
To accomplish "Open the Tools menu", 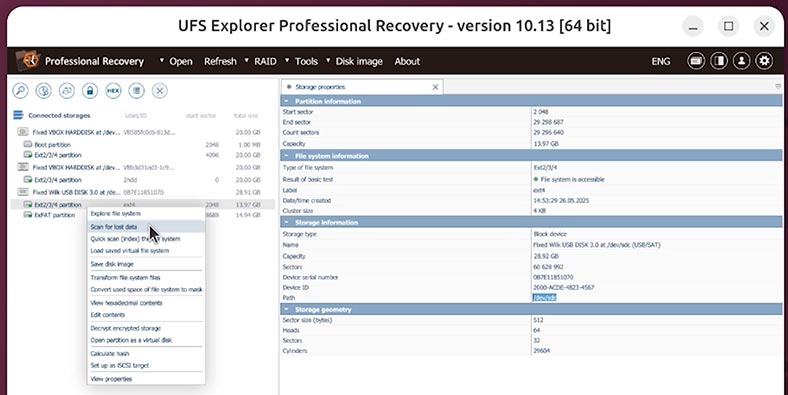I will [306, 61].
